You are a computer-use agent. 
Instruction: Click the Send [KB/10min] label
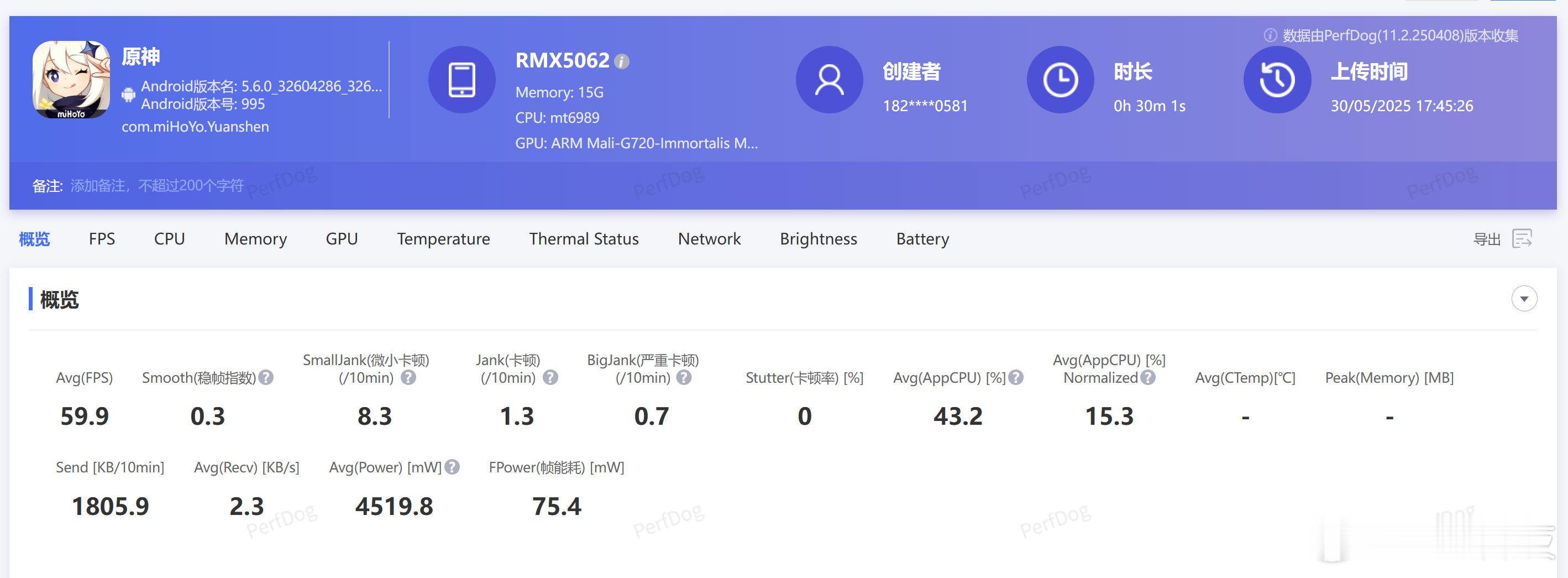[110, 467]
